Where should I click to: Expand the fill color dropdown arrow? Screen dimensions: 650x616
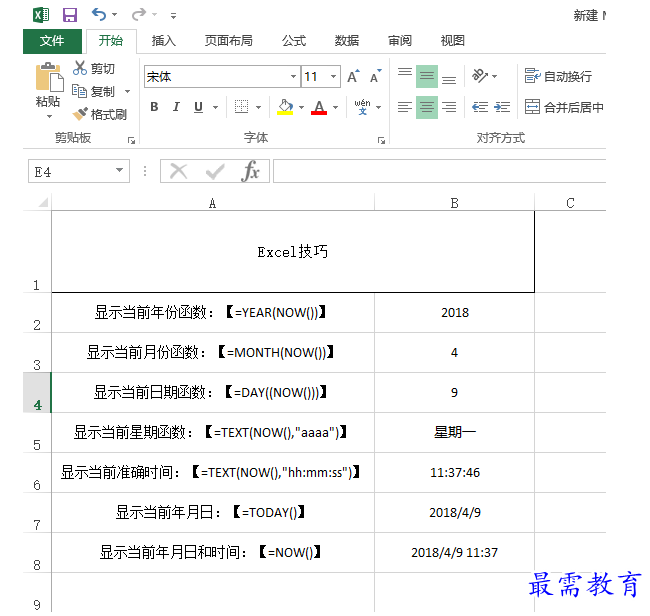pos(301,107)
